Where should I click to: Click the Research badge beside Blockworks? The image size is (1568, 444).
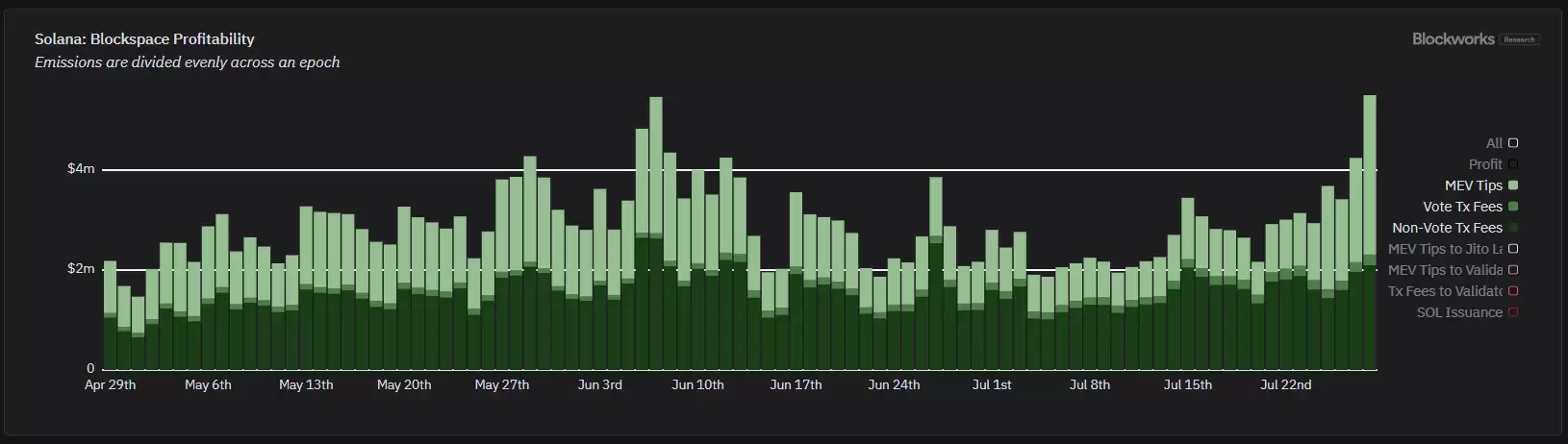[x=1520, y=39]
